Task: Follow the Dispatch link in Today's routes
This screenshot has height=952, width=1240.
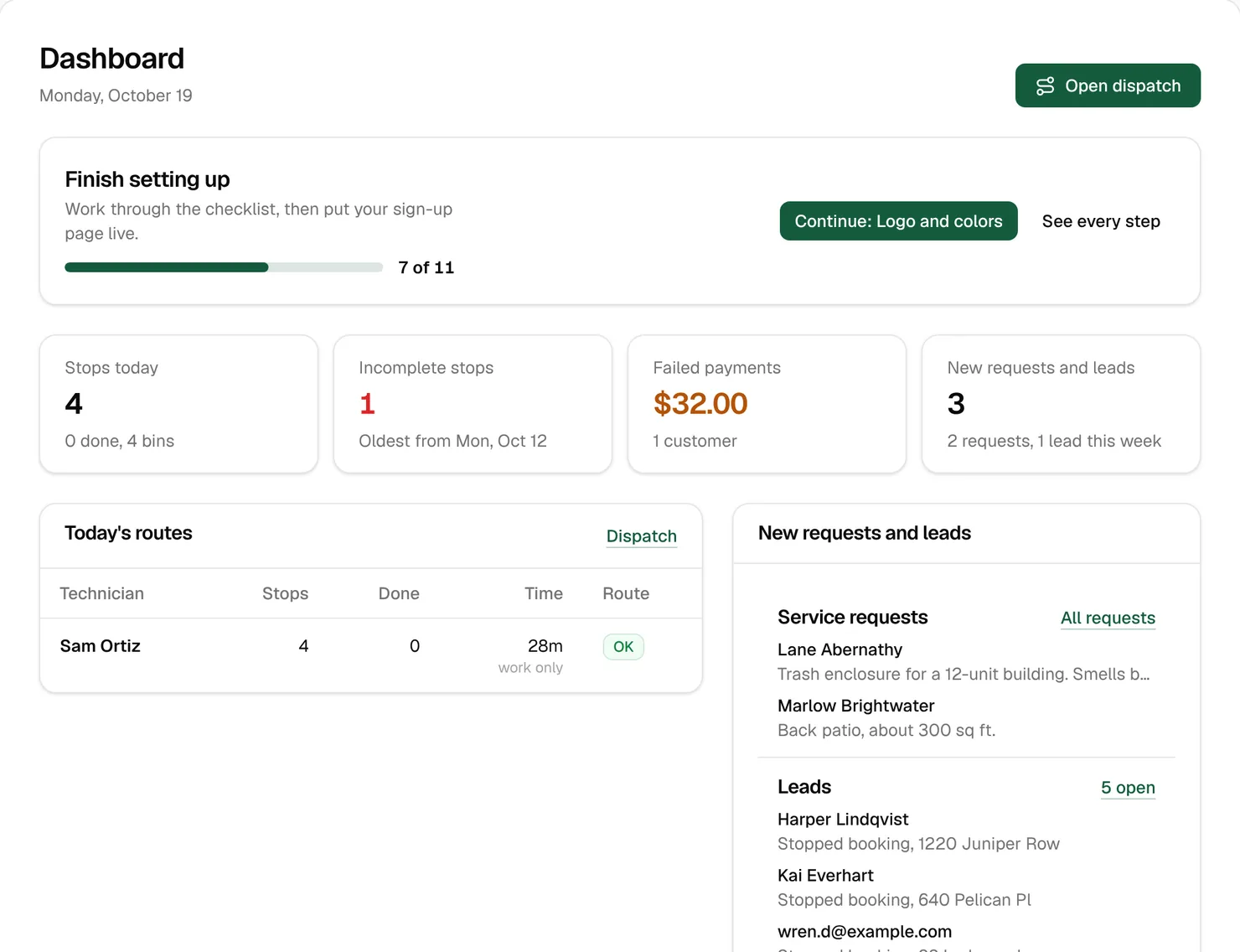Action: (642, 536)
